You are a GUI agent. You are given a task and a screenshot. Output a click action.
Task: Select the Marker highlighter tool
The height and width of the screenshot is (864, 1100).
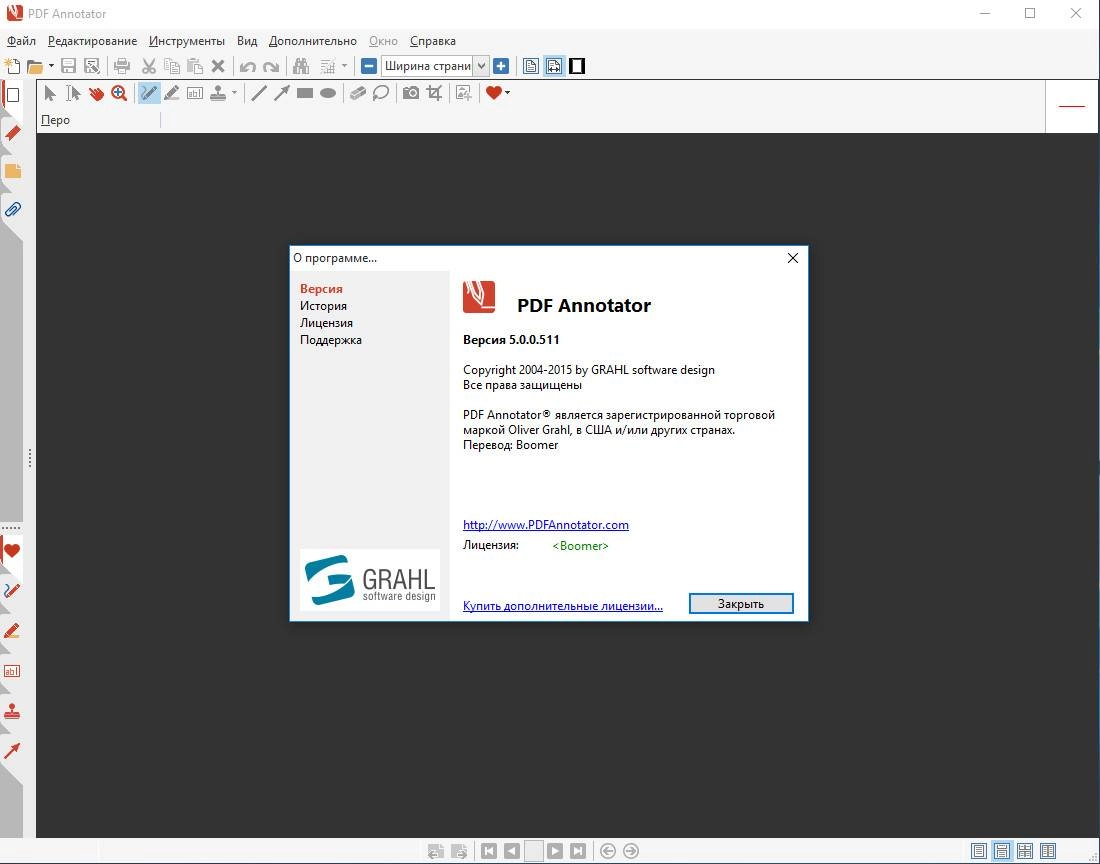tap(172, 93)
